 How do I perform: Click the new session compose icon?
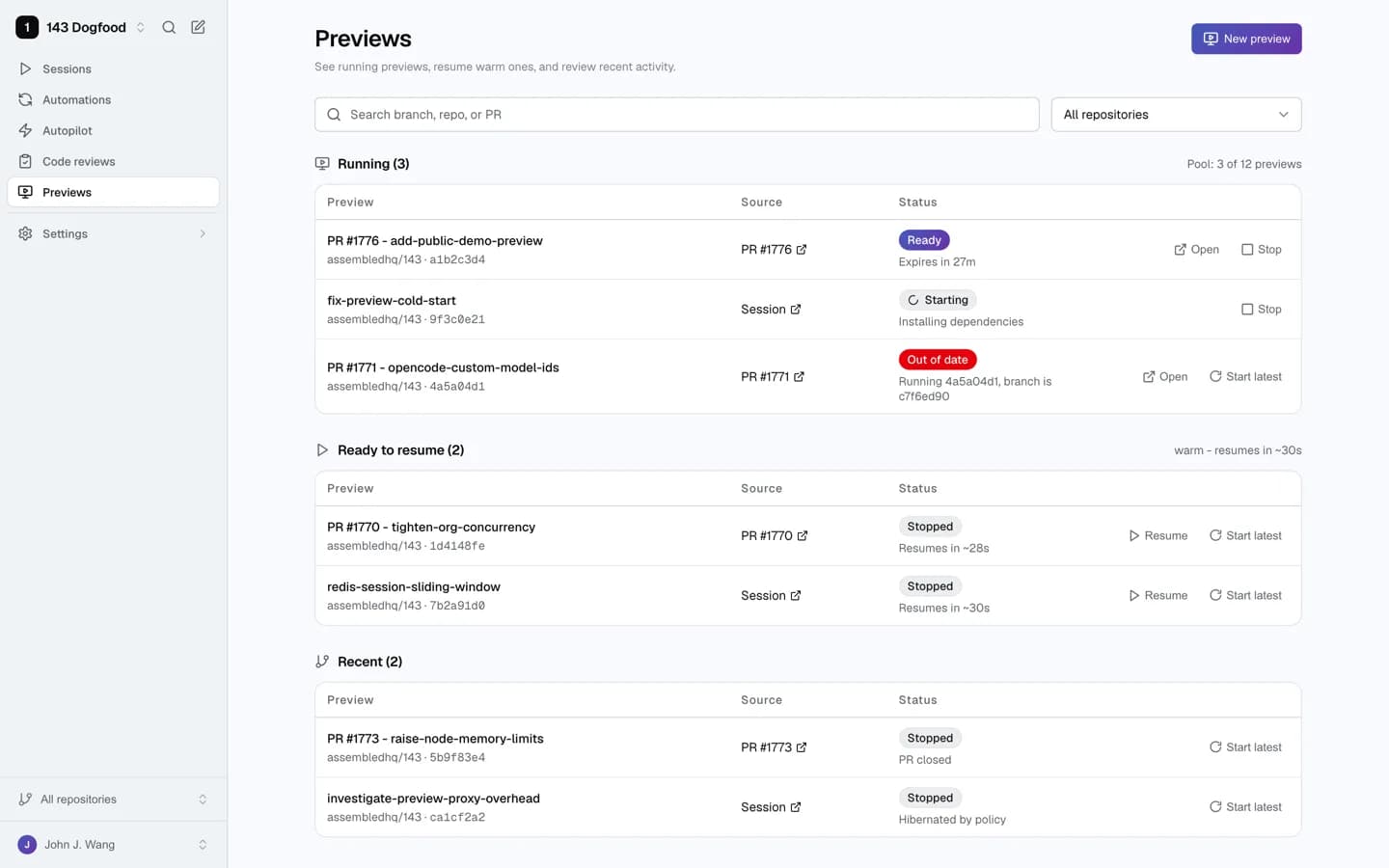point(198,27)
